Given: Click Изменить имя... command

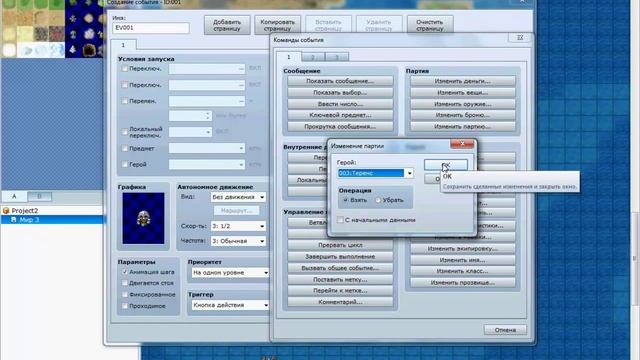Looking at the screenshot, I should point(462,260).
